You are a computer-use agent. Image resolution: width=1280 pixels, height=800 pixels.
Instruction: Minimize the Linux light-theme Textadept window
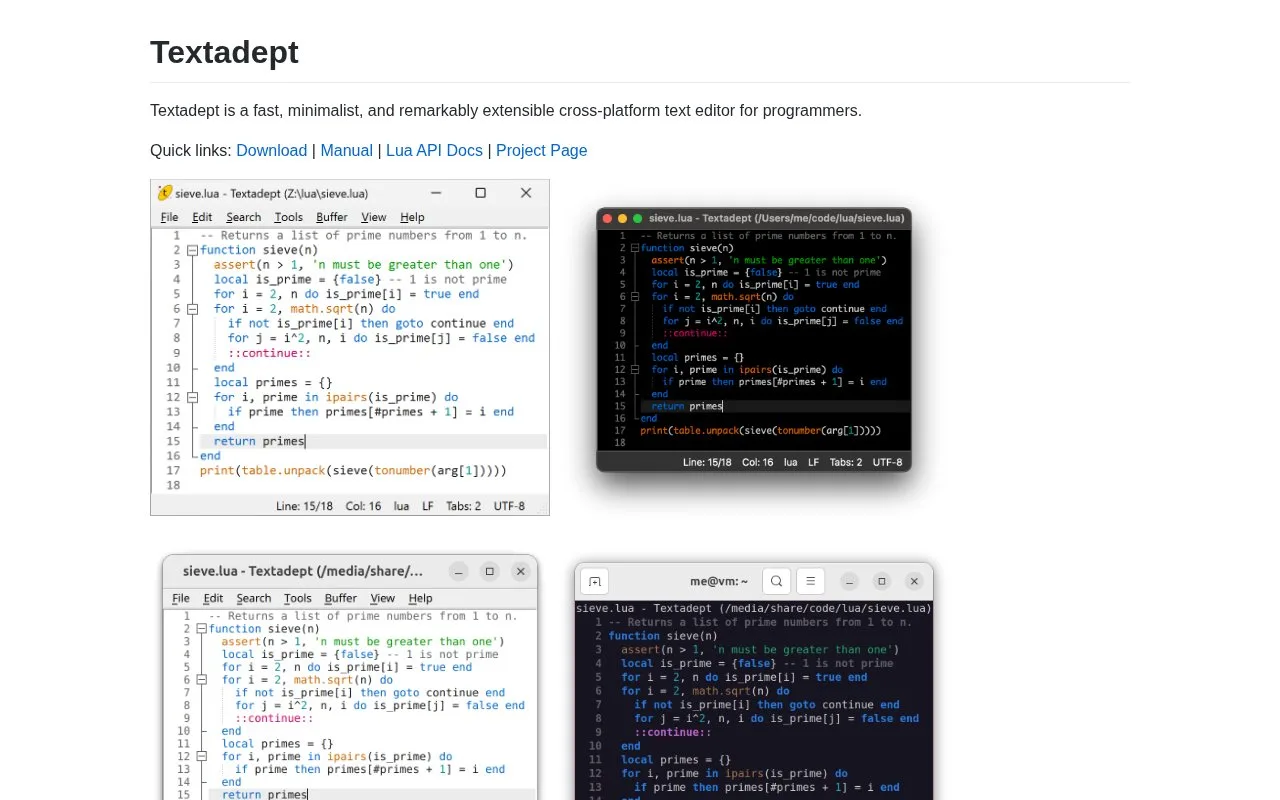coord(458,571)
